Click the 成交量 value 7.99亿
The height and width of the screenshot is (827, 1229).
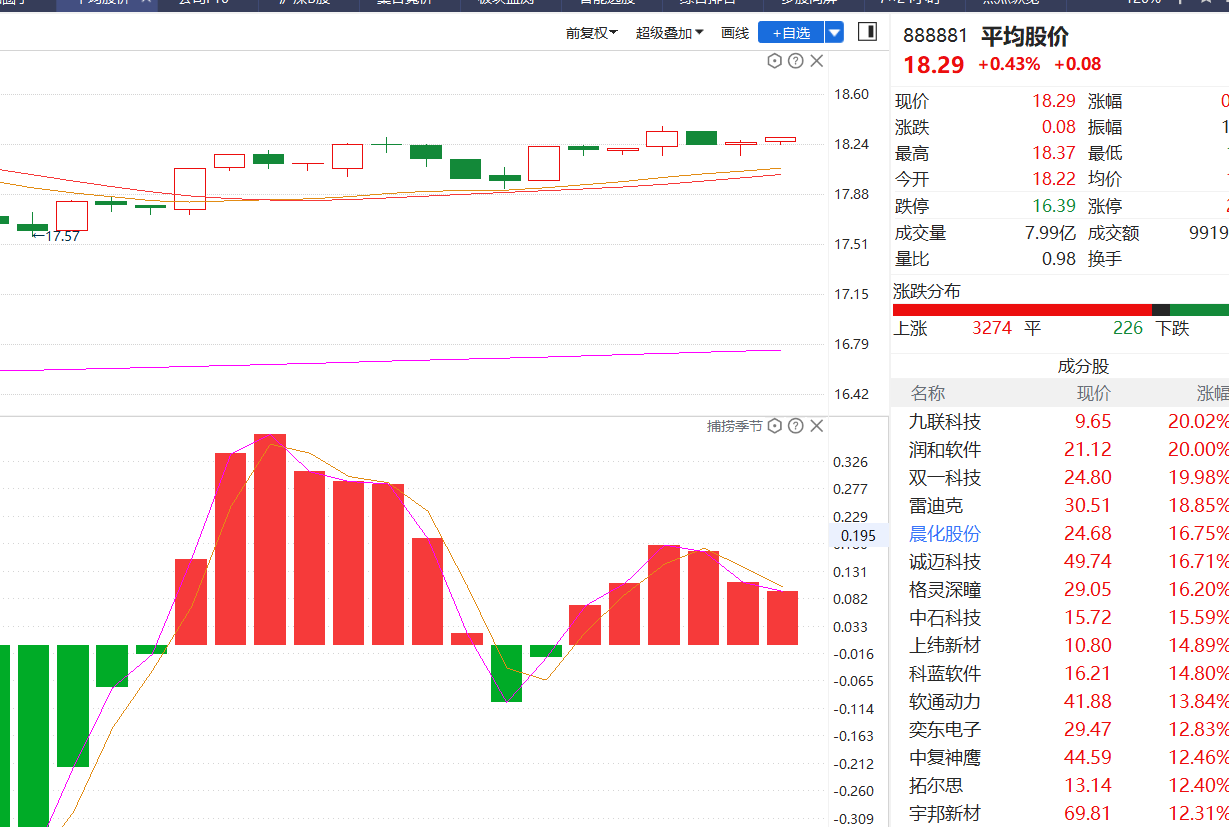pos(1051,233)
